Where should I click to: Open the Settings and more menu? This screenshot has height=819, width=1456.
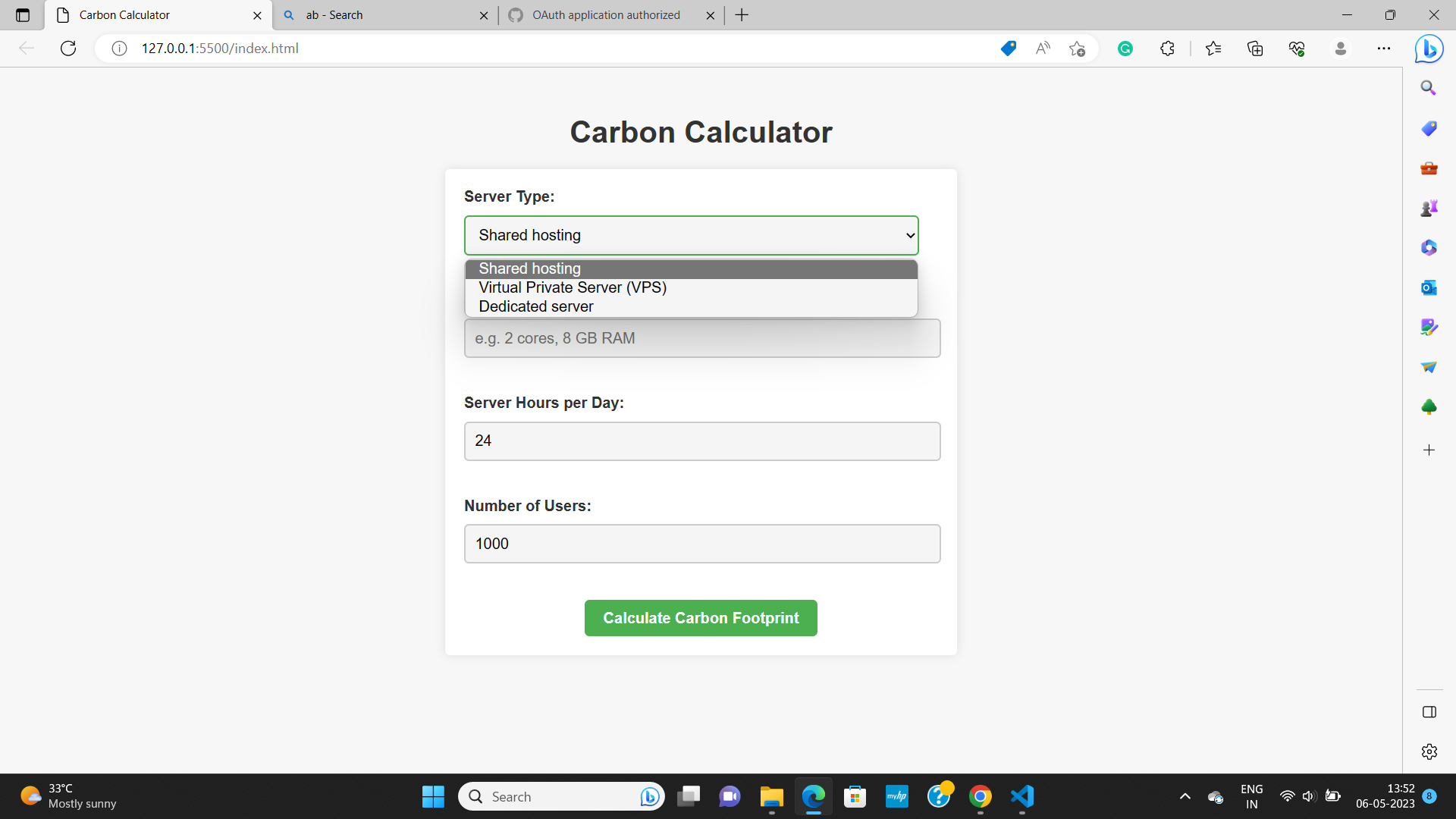point(1384,48)
